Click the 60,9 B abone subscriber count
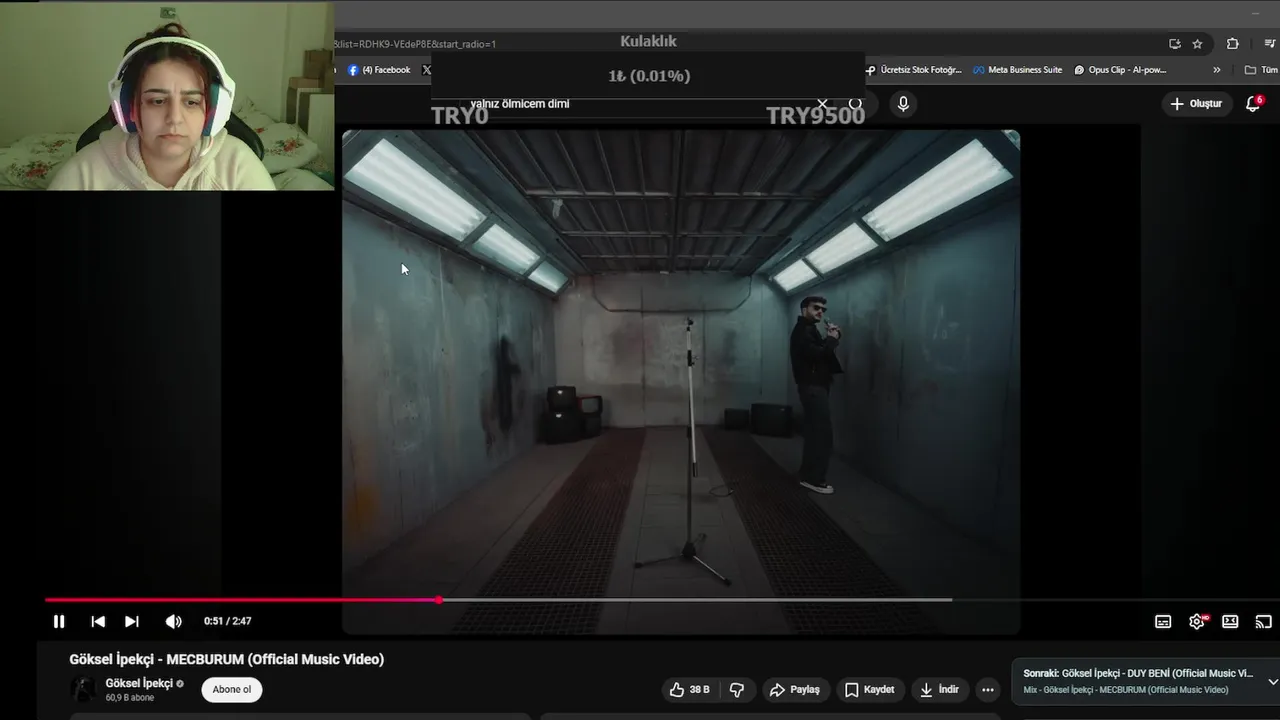Image resolution: width=1280 pixels, height=720 pixels. tap(130, 698)
